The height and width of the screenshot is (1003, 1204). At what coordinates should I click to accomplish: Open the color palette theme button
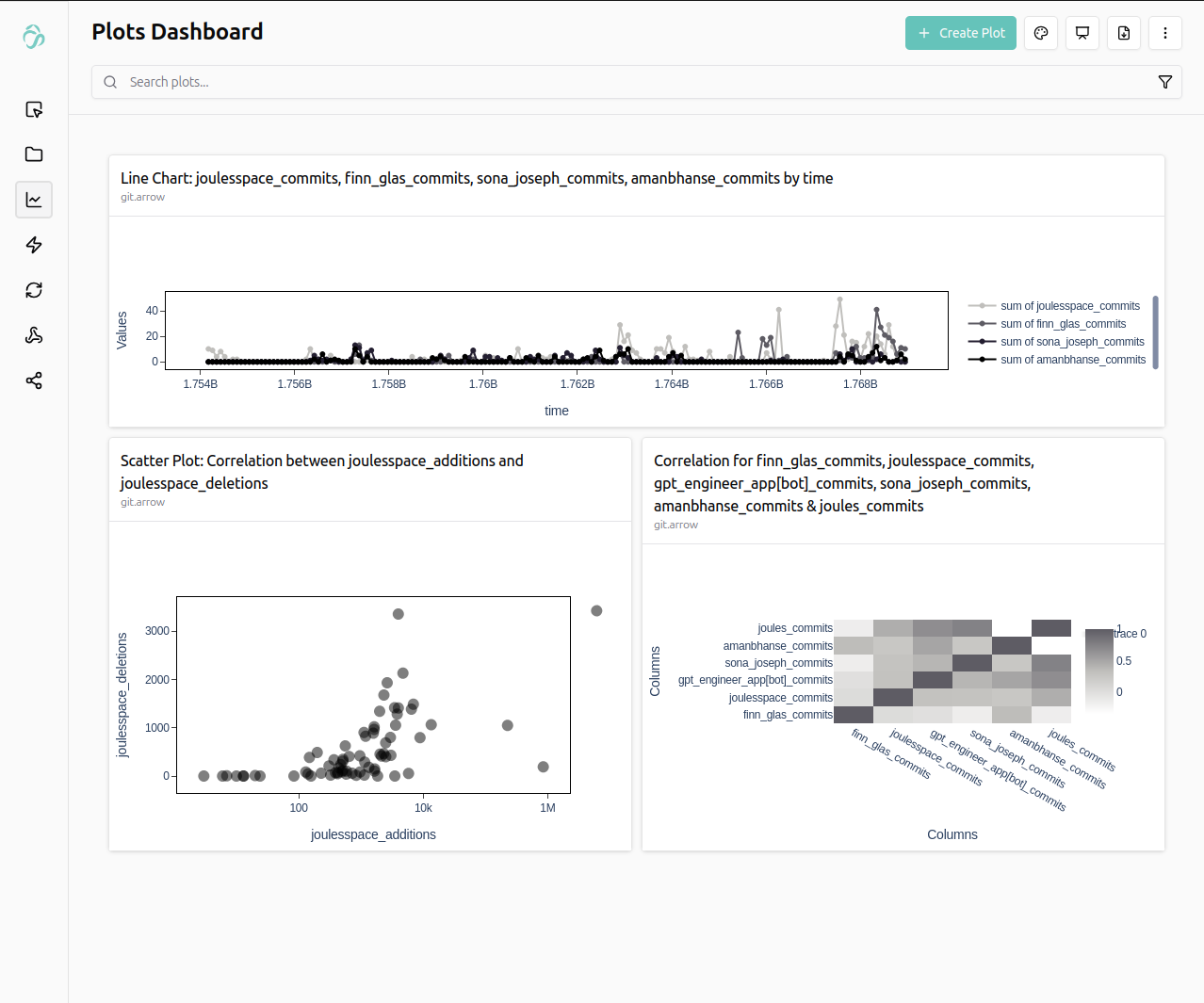[1041, 33]
